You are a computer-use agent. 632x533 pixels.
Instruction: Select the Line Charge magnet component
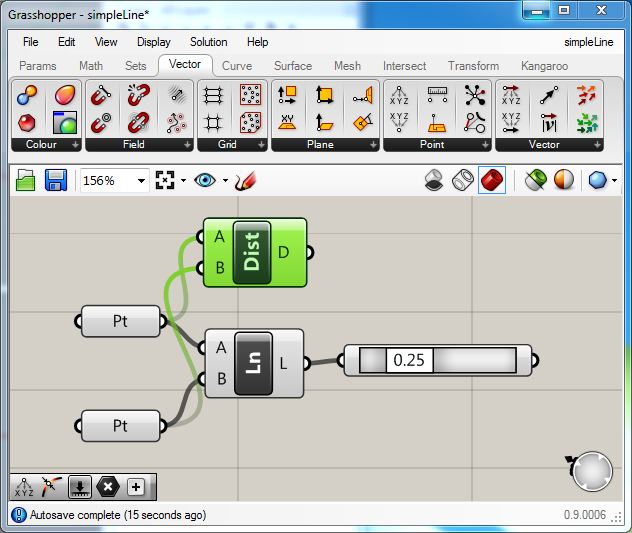point(101,95)
